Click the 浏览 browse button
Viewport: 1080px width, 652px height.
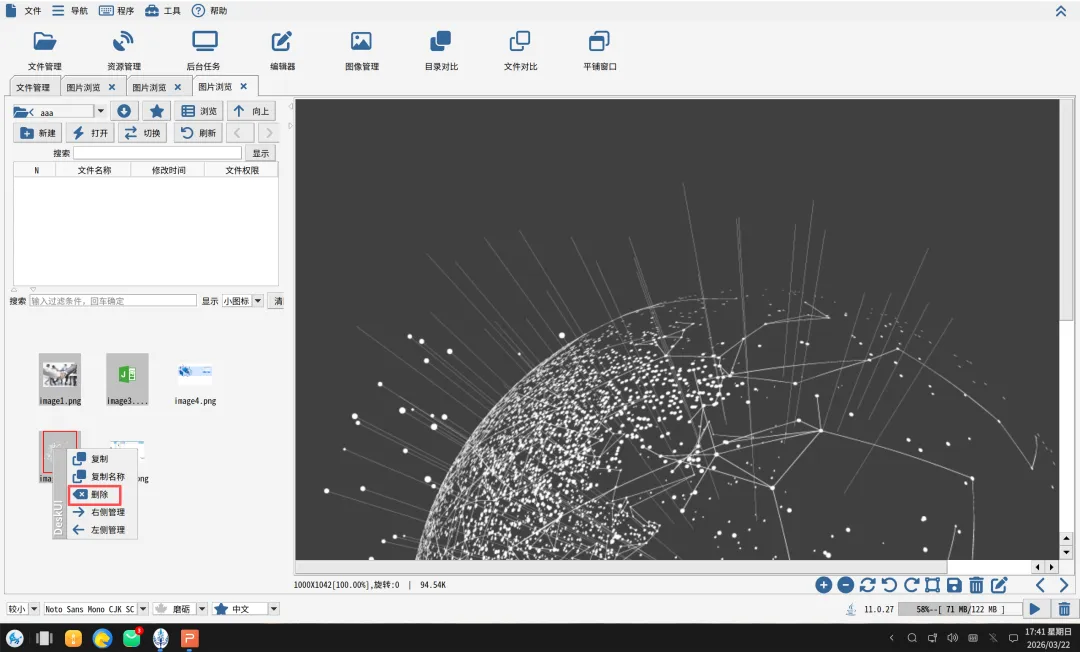click(x=198, y=111)
